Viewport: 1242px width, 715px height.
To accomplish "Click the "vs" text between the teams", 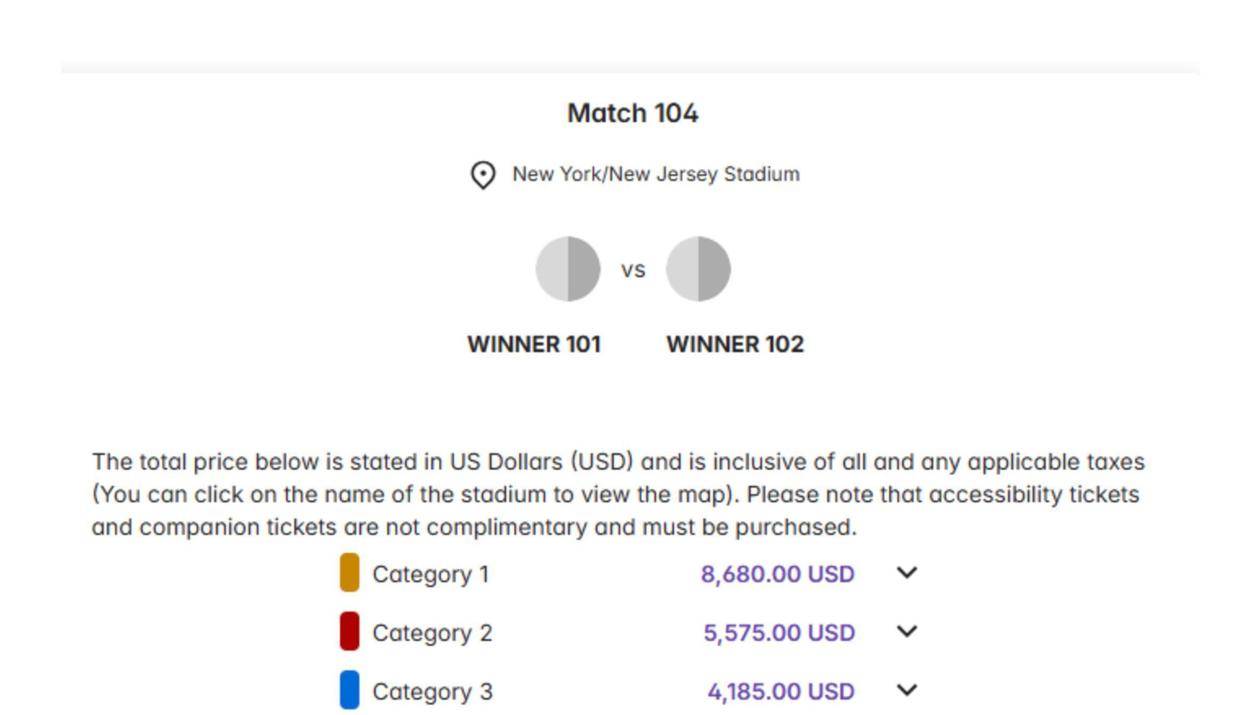I will coord(633,270).
